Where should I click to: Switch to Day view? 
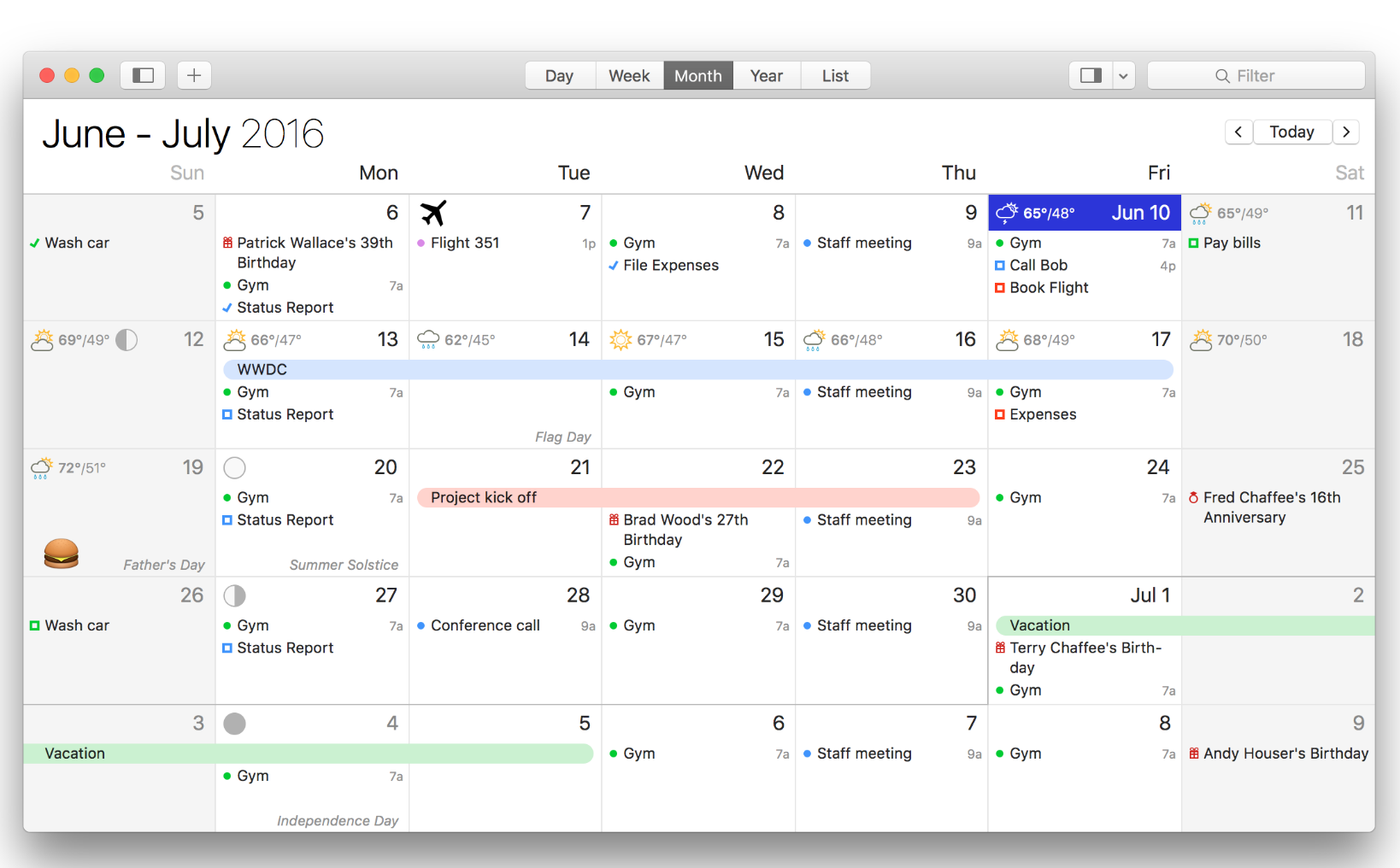click(560, 75)
